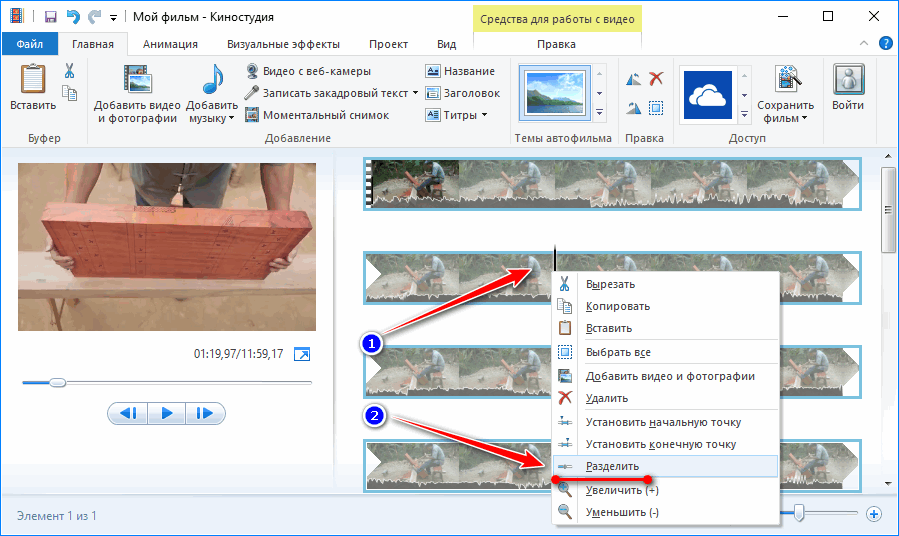Screen dimensions: 899x536
Task: Step to previous frame button
Action: pos(128,413)
